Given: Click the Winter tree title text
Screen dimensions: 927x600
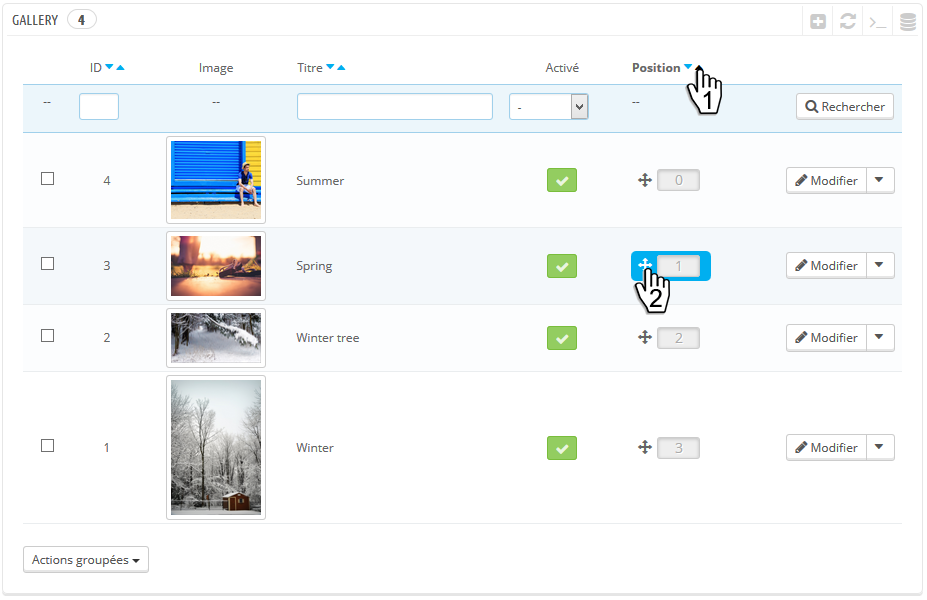Looking at the screenshot, I should (328, 338).
